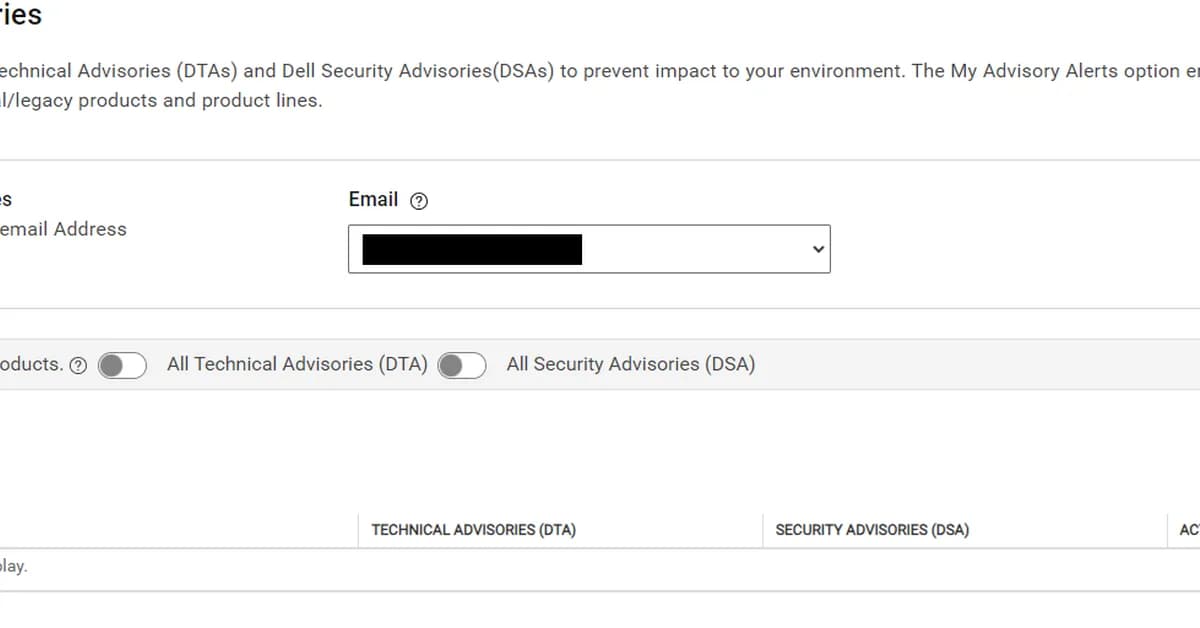Select the SECURITY ADVISORIES (DSA) column header
The height and width of the screenshot is (628, 1200).
point(871,530)
